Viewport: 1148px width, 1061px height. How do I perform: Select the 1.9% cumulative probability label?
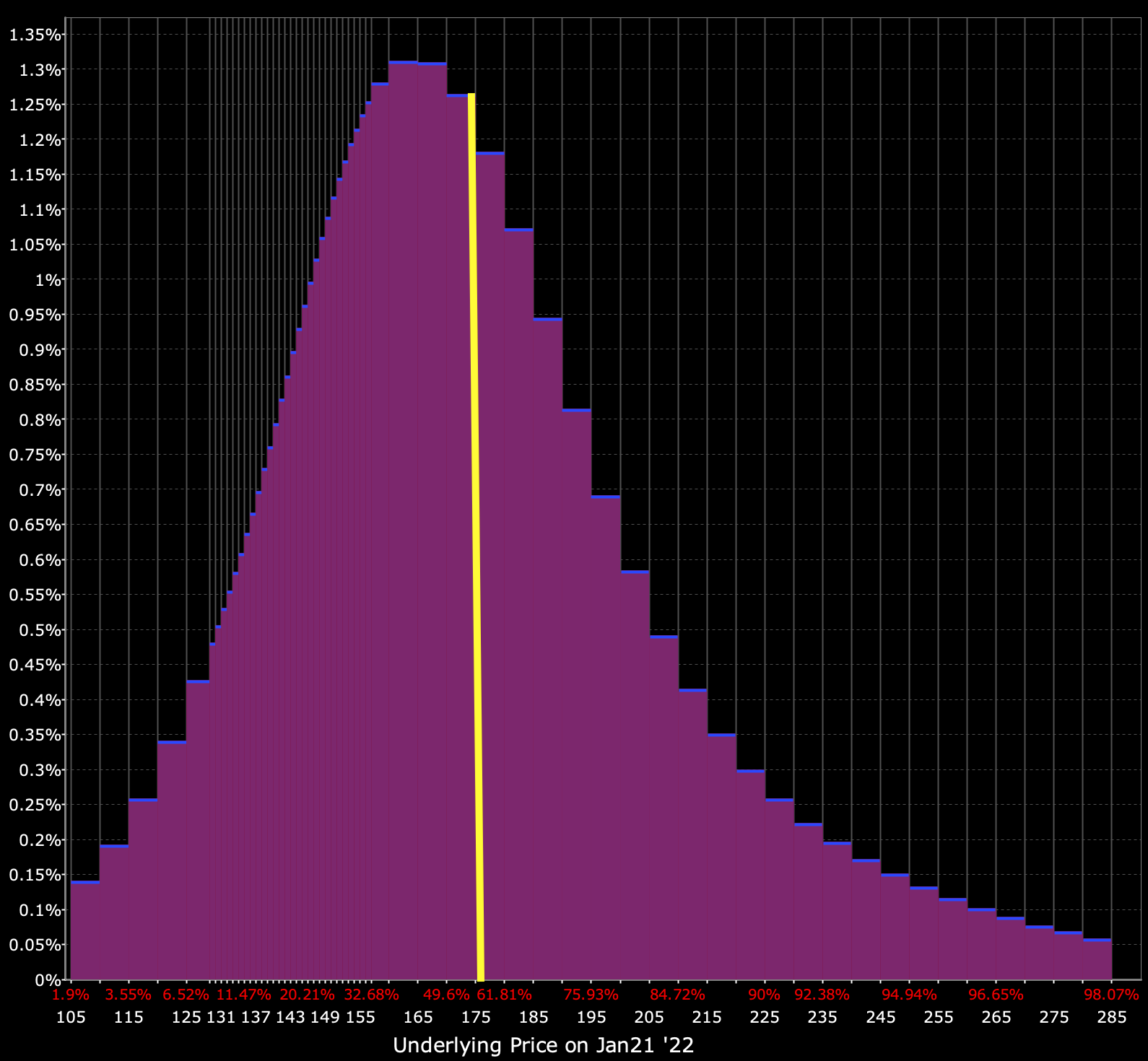click(x=71, y=995)
